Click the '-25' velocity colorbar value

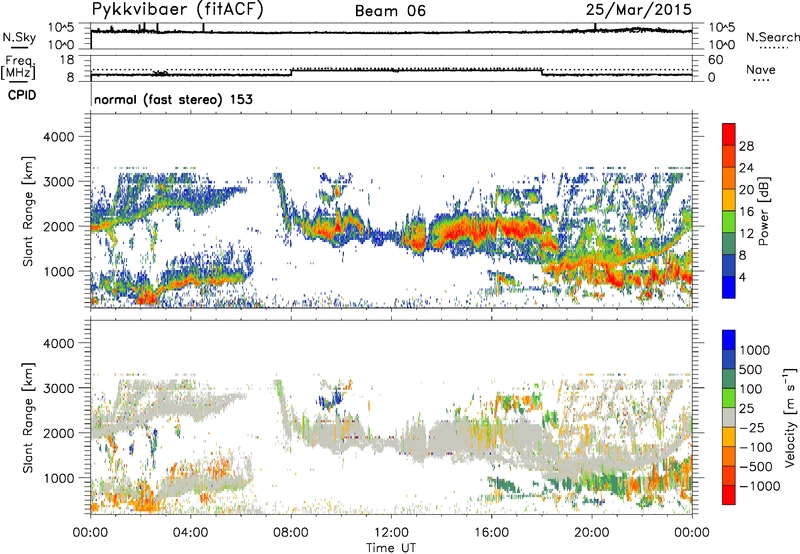tap(752, 427)
